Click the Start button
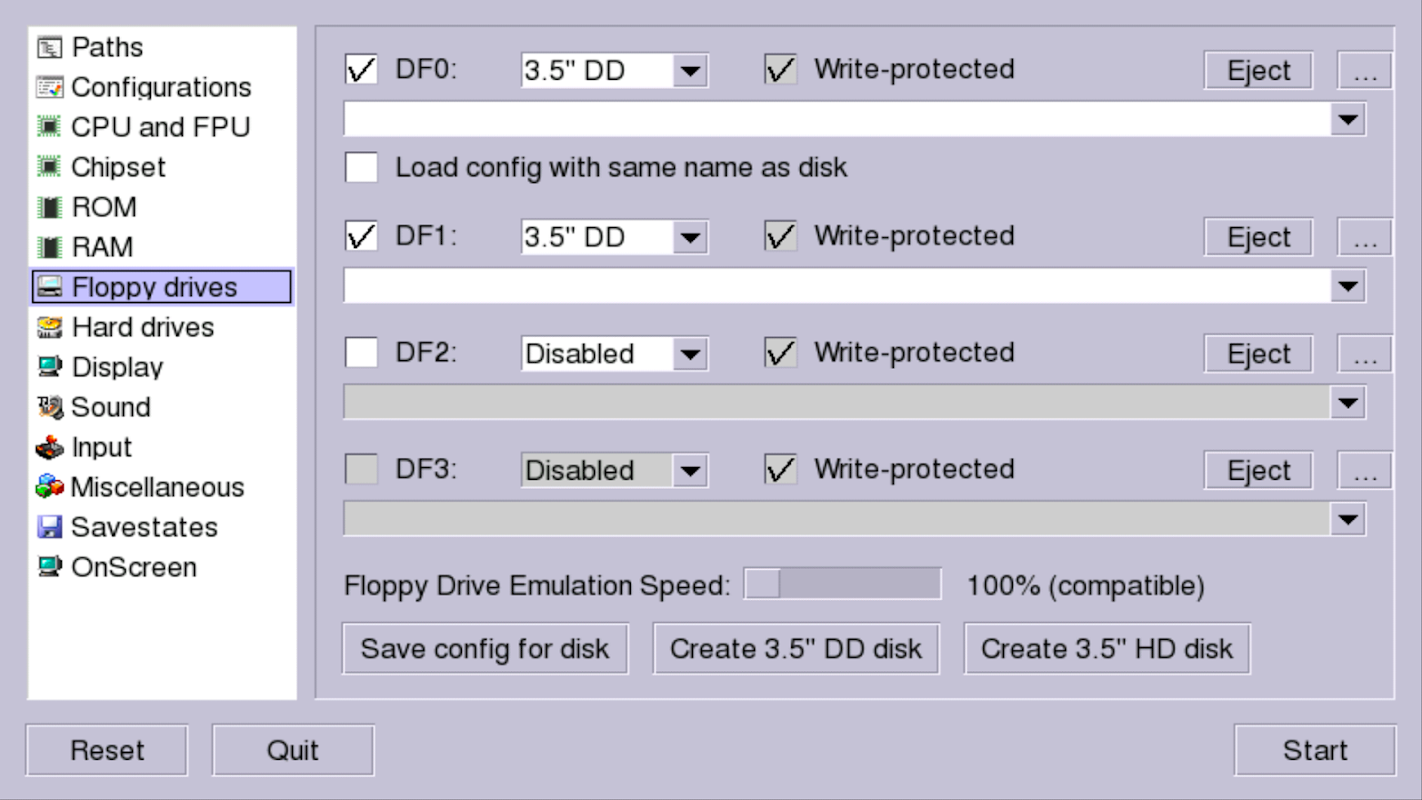This screenshot has width=1422, height=800. point(1315,750)
